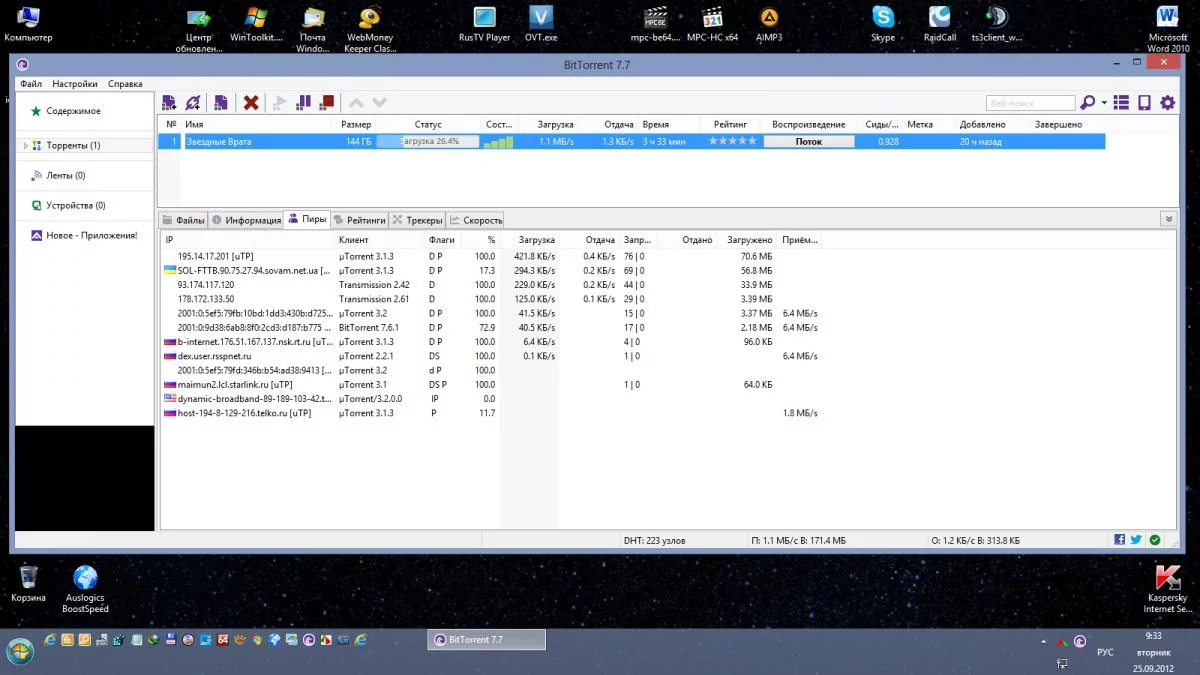Click the Create New Torrent icon
This screenshot has width=1200, height=675.
(221, 103)
